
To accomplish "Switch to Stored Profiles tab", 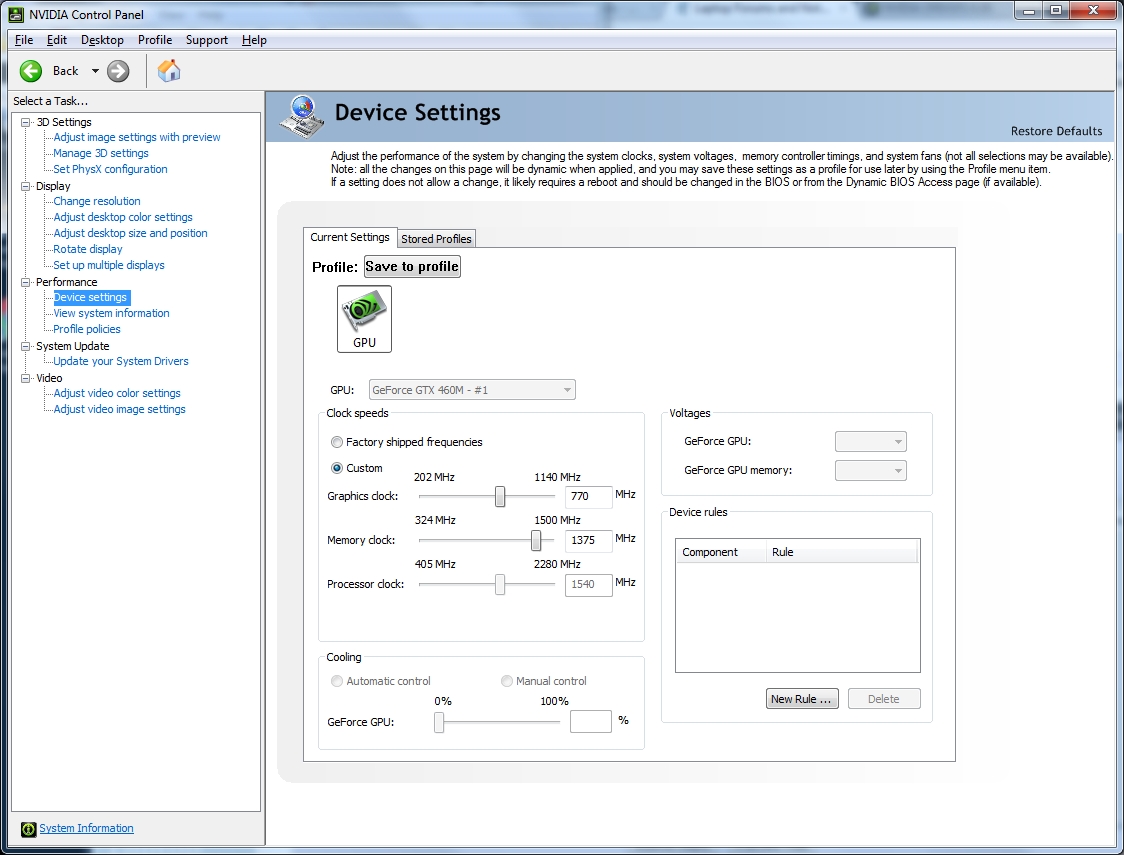I will [436, 239].
